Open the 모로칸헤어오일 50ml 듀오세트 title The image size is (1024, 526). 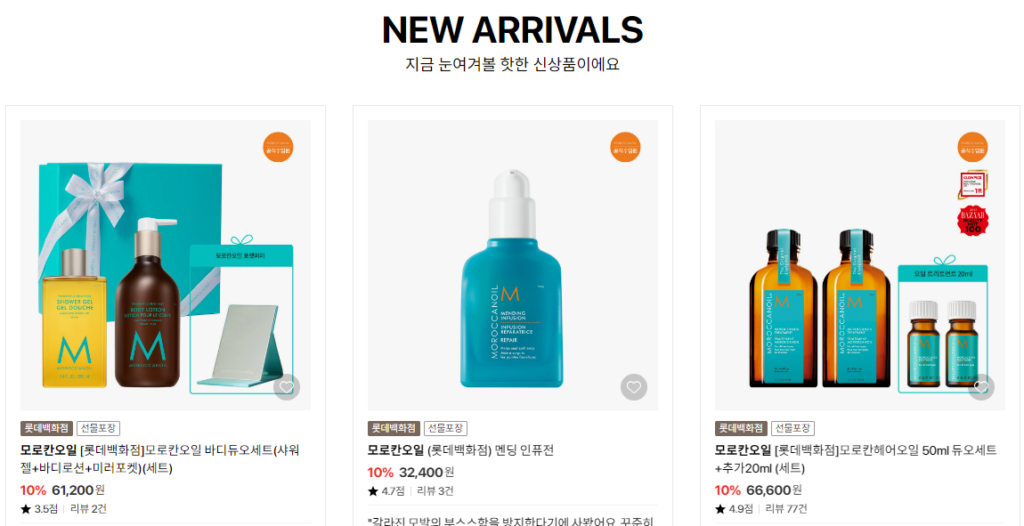(856, 459)
